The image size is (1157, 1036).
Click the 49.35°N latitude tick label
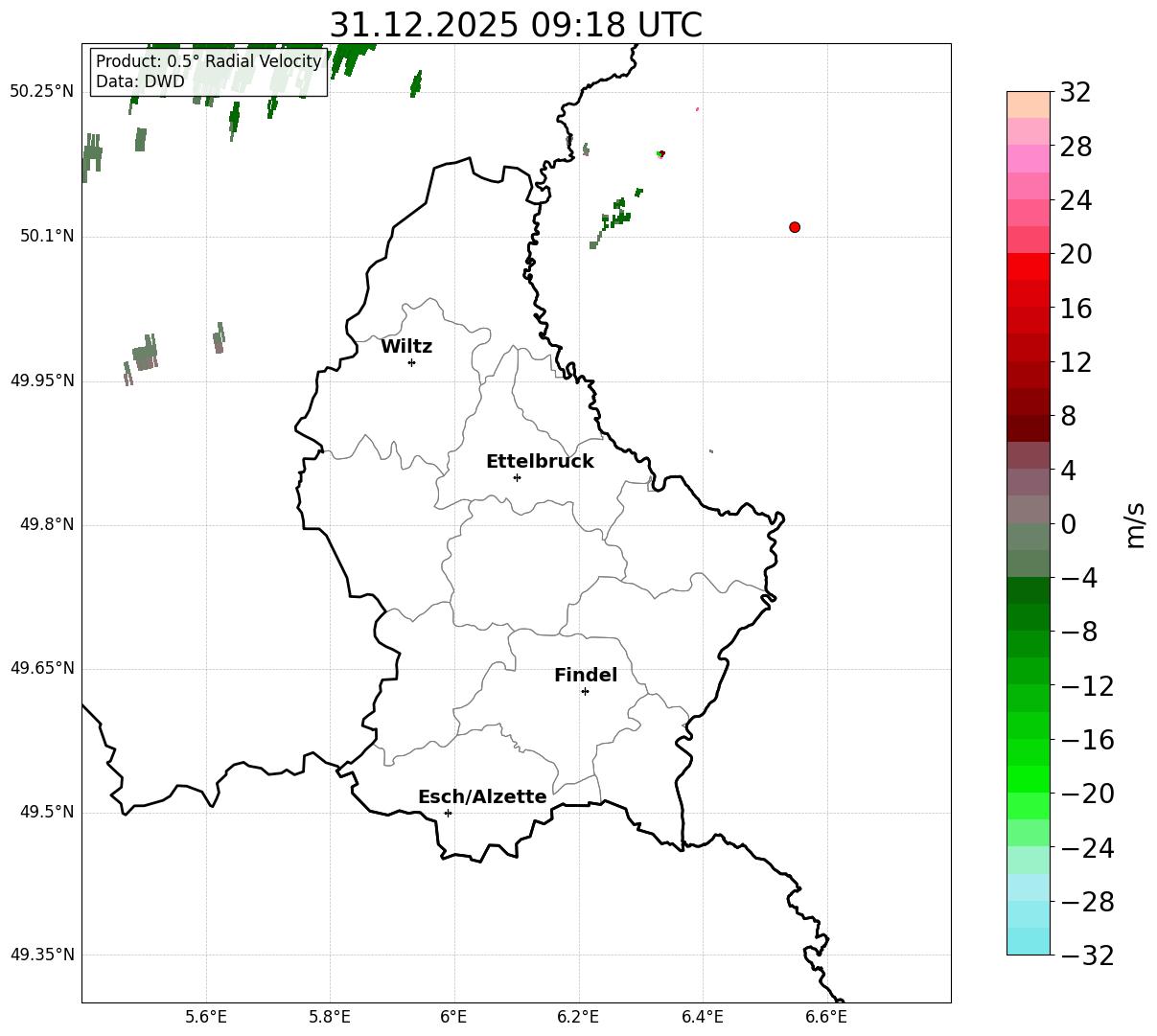point(42,955)
